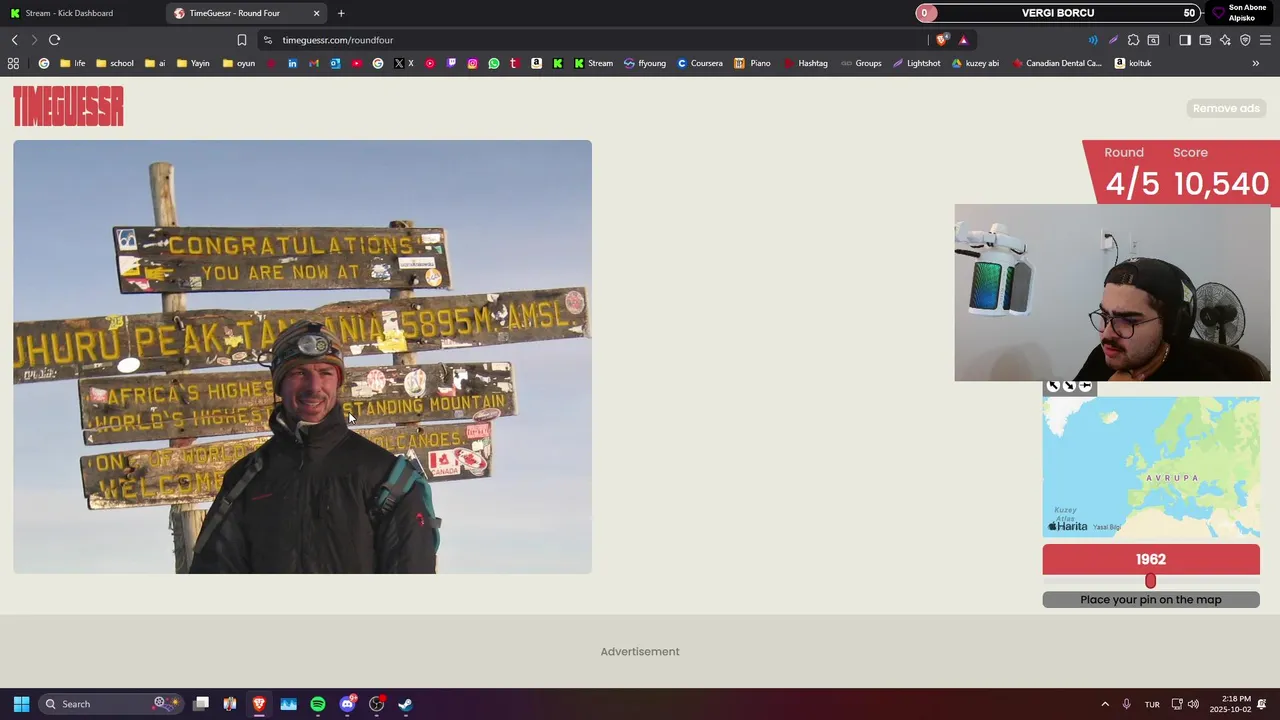
Task: Switch to Stream - Kick Dashboard tab
Action: [80, 13]
